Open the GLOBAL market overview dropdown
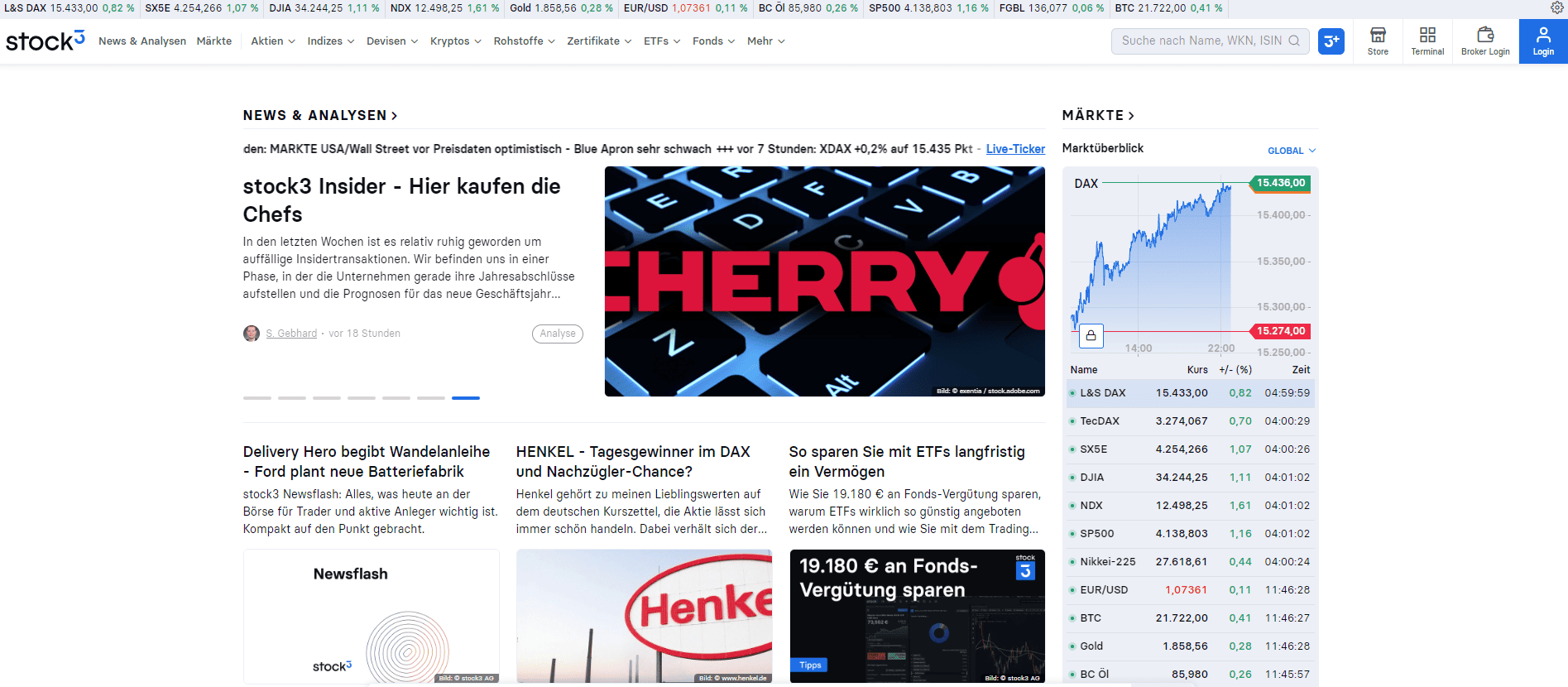Viewport: 1568px width, 687px height. (1292, 151)
